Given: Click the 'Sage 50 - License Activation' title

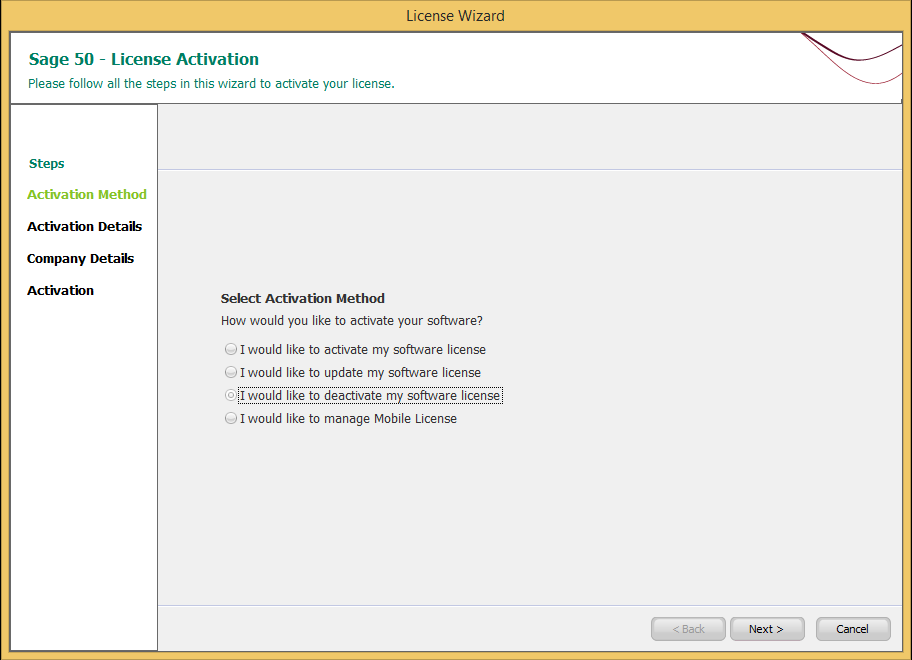Looking at the screenshot, I should pyautogui.click(x=144, y=59).
